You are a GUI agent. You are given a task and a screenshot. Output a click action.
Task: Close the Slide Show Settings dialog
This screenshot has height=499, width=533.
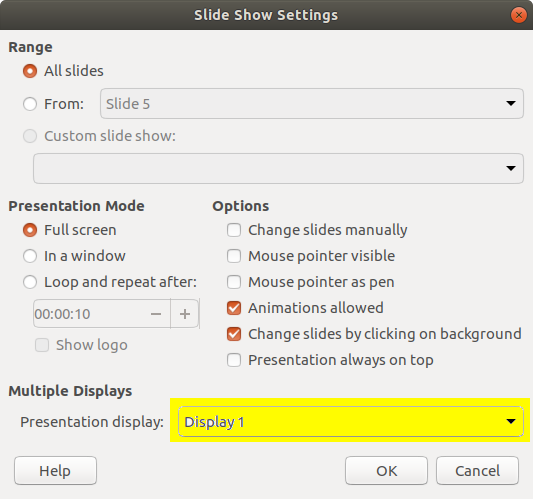(519, 15)
